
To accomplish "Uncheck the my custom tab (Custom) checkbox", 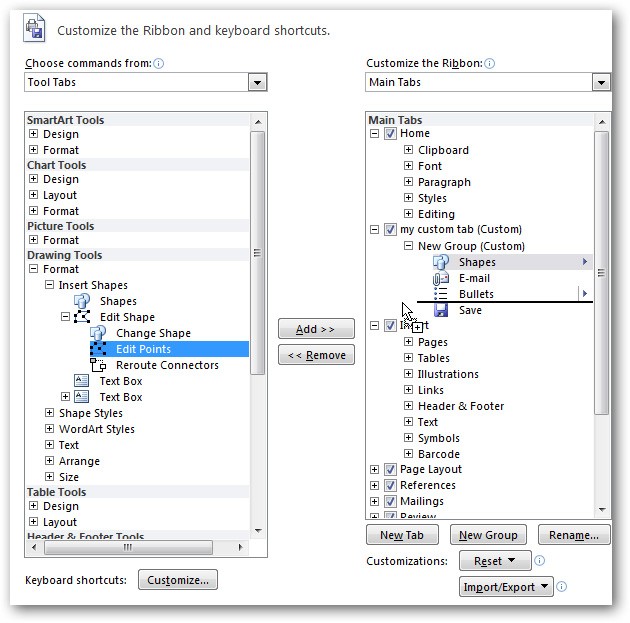I will point(390,229).
